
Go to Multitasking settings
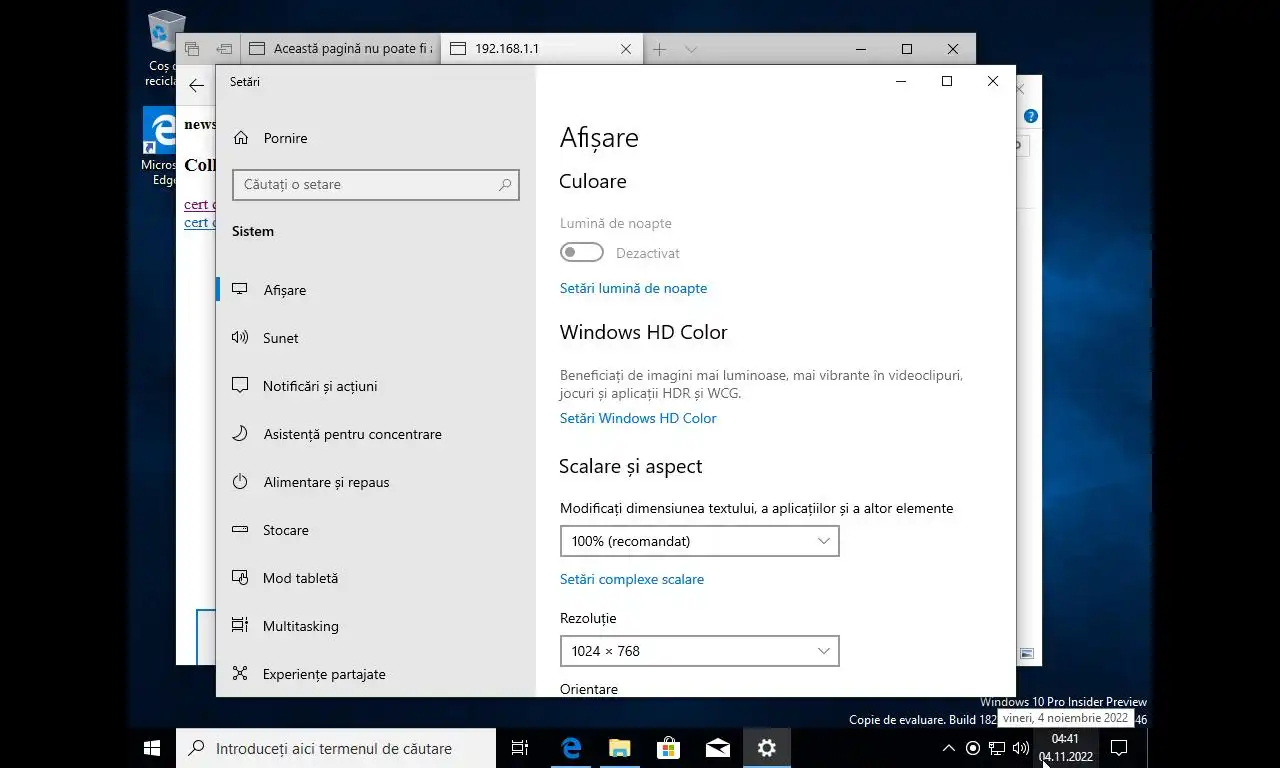click(x=376, y=626)
